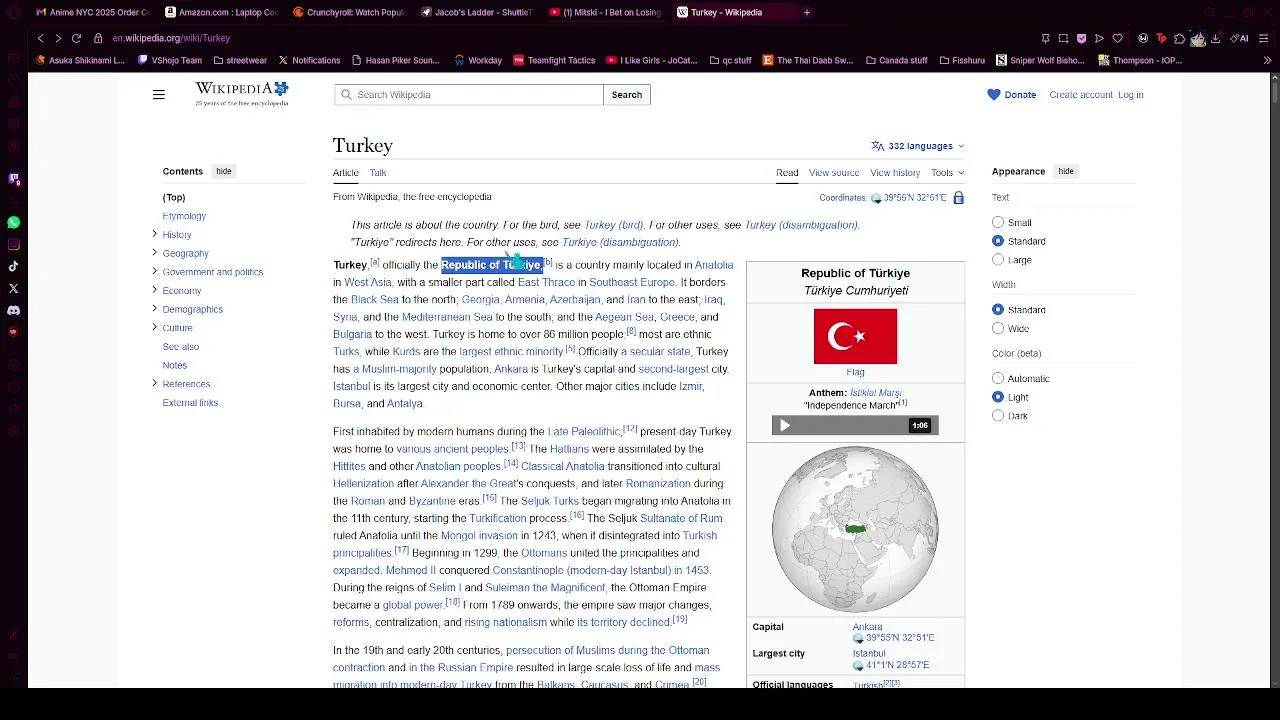Expand Government and politics section
1280x720 pixels.
pyautogui.click(x=154, y=271)
